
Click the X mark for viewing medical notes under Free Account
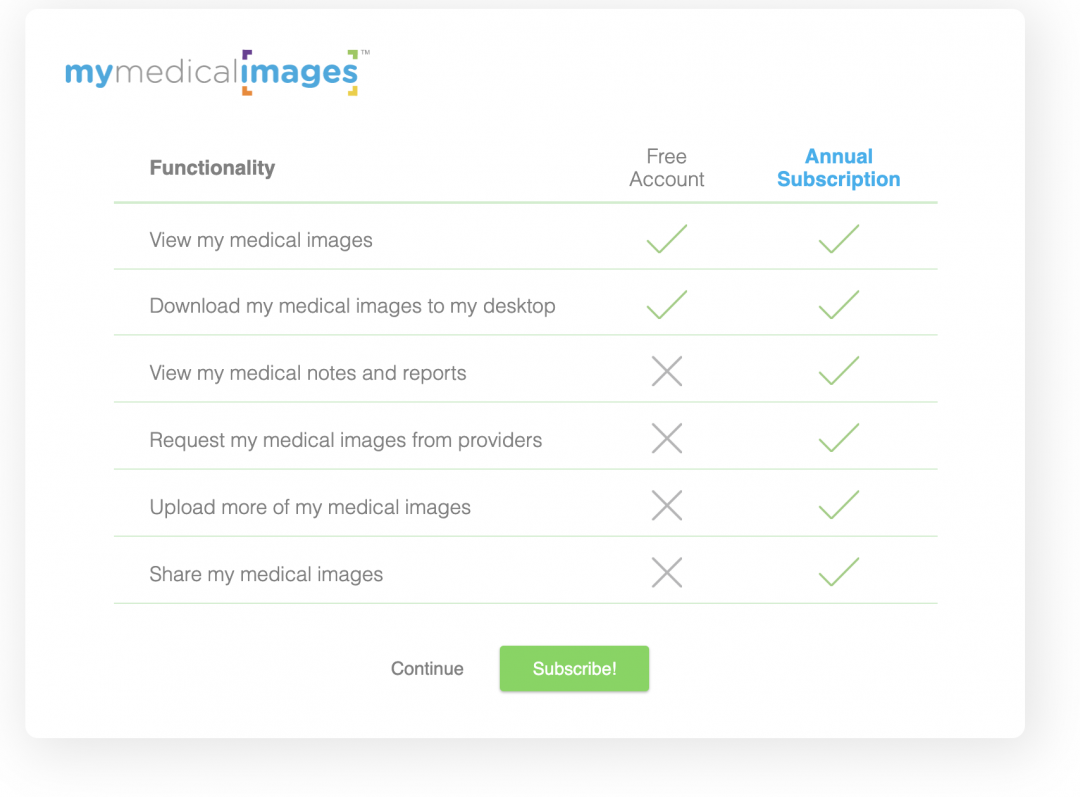point(666,371)
